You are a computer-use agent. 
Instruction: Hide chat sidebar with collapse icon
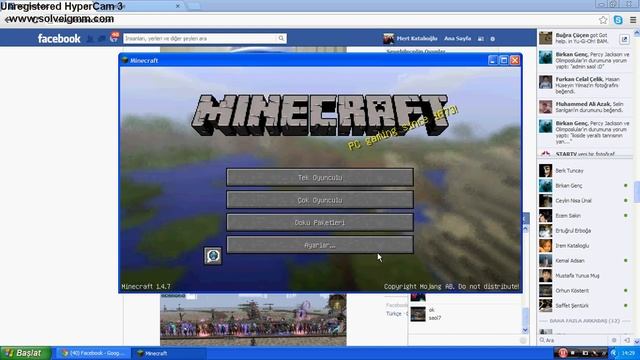pyautogui.click(x=627, y=340)
